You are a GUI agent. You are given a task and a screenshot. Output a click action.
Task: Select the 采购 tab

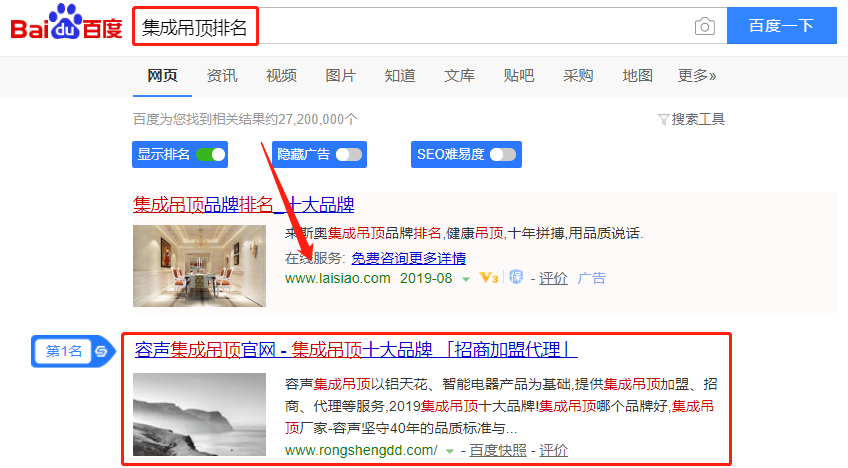(x=578, y=76)
